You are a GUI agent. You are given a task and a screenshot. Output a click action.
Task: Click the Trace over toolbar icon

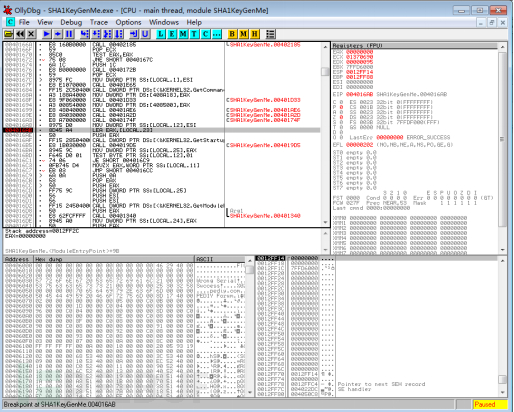pyautogui.click(x=119, y=34)
